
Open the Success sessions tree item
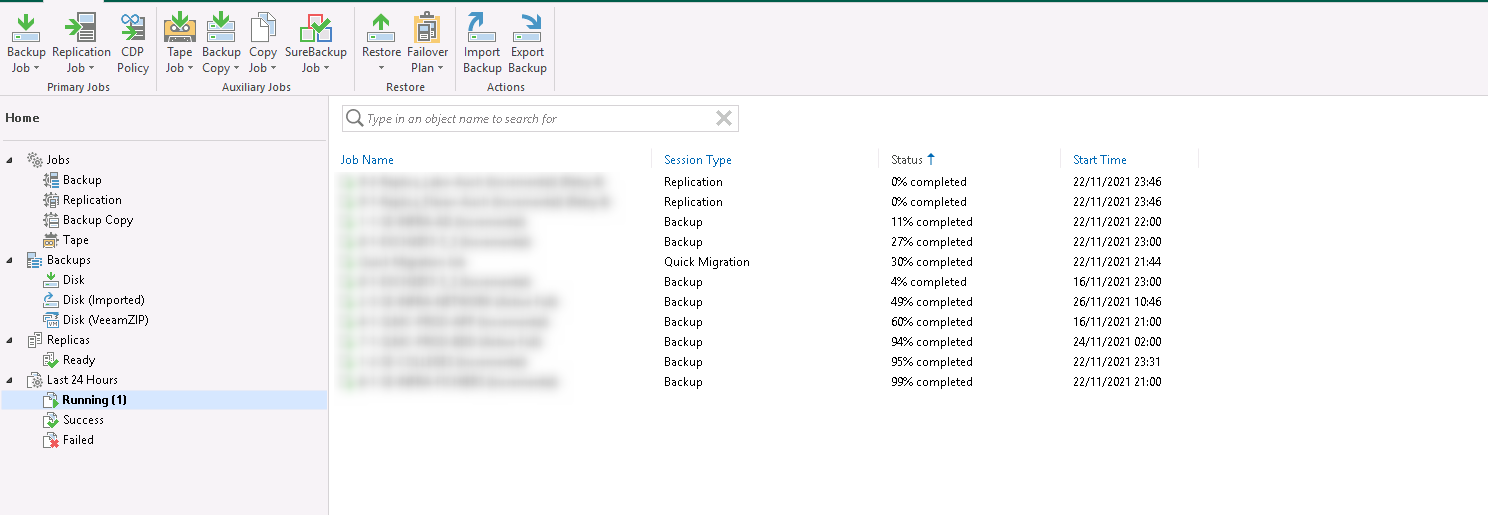click(x=83, y=420)
